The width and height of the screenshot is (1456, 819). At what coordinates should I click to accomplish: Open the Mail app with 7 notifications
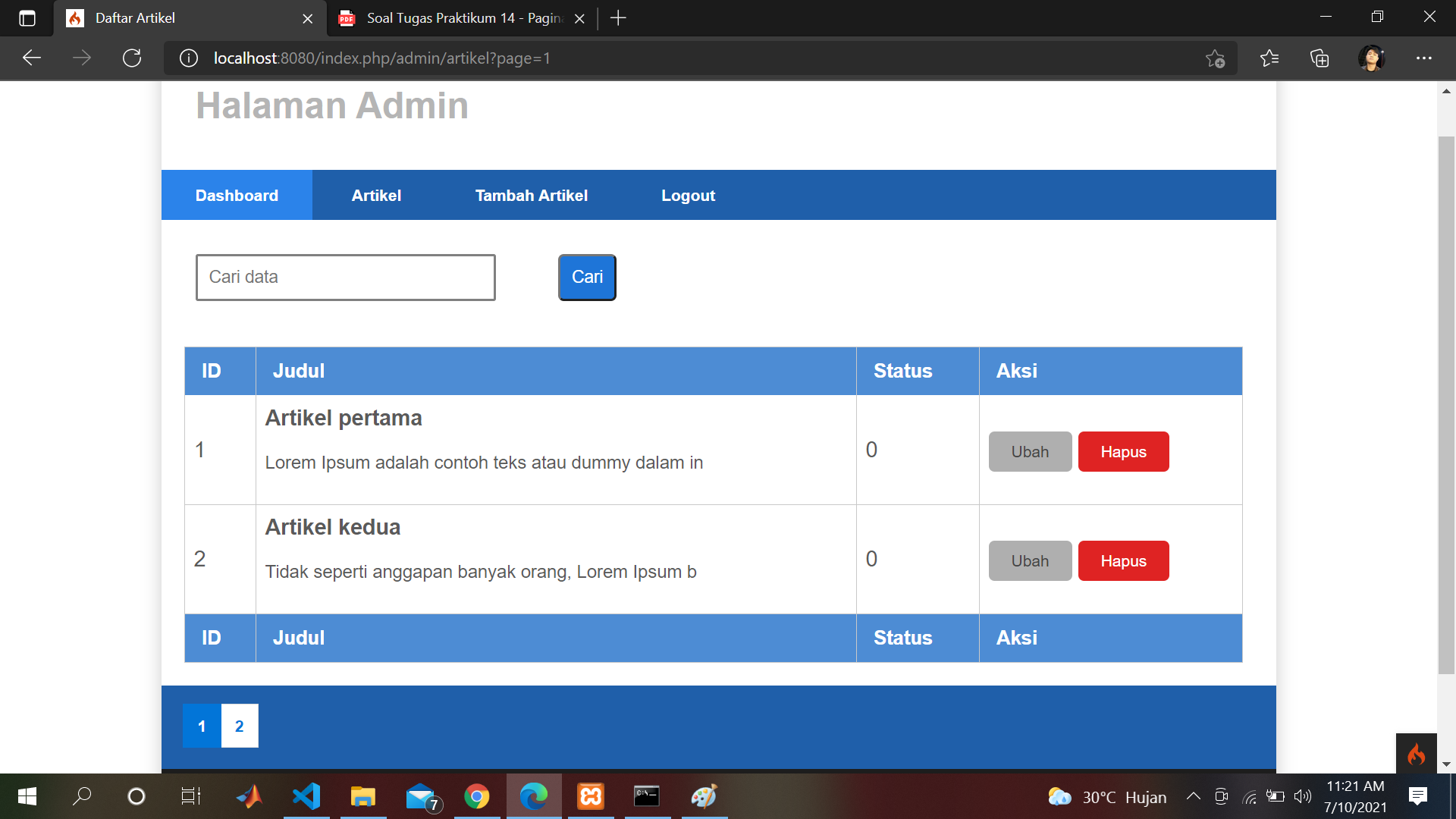click(x=422, y=796)
